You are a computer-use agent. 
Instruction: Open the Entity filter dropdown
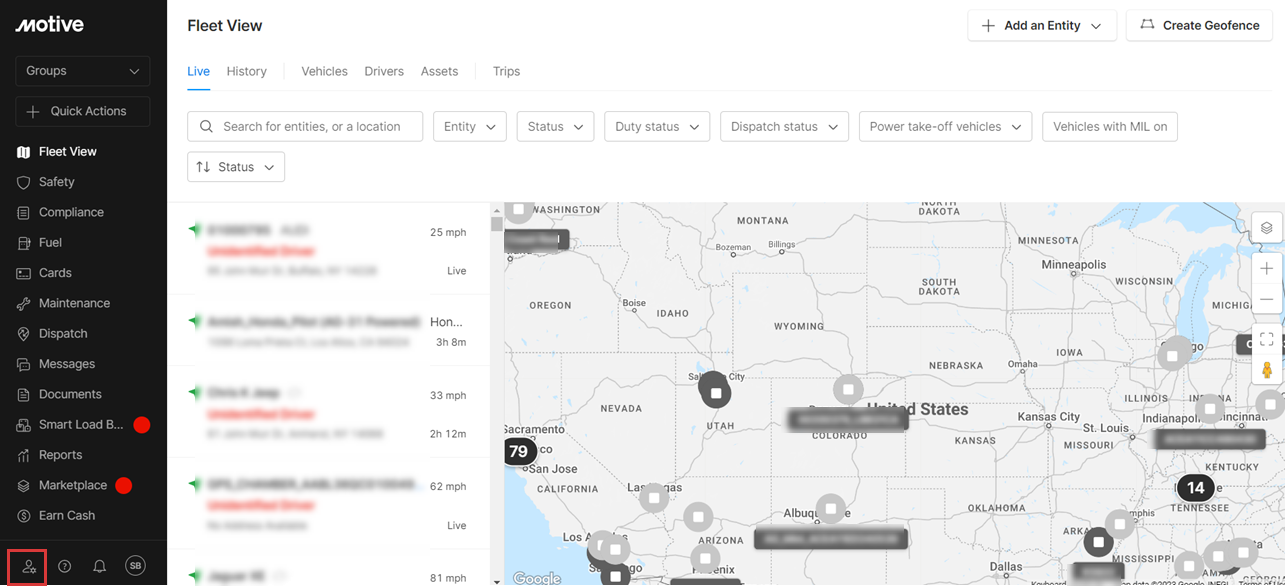pos(470,127)
